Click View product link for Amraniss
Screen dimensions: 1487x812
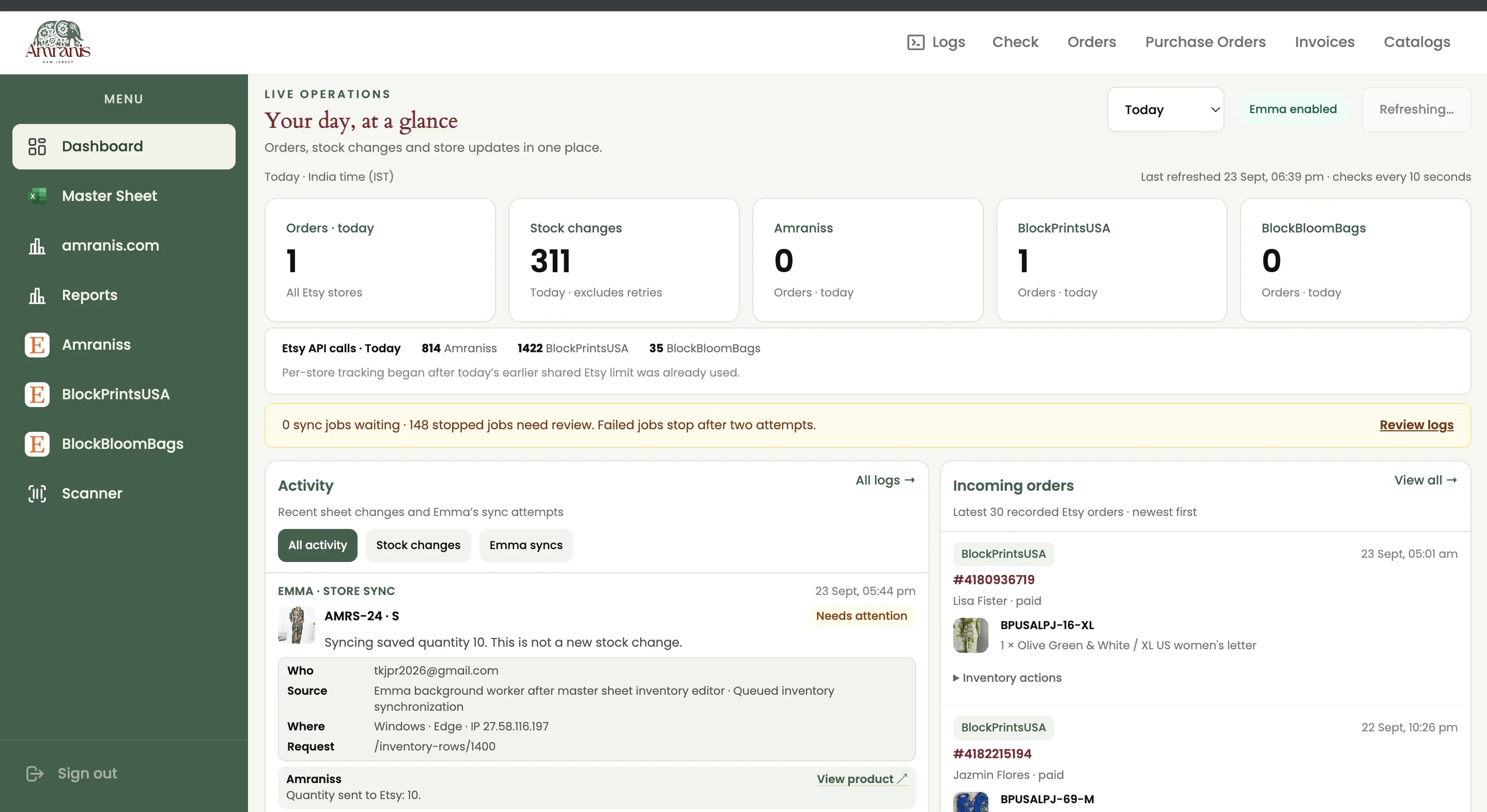click(x=862, y=779)
